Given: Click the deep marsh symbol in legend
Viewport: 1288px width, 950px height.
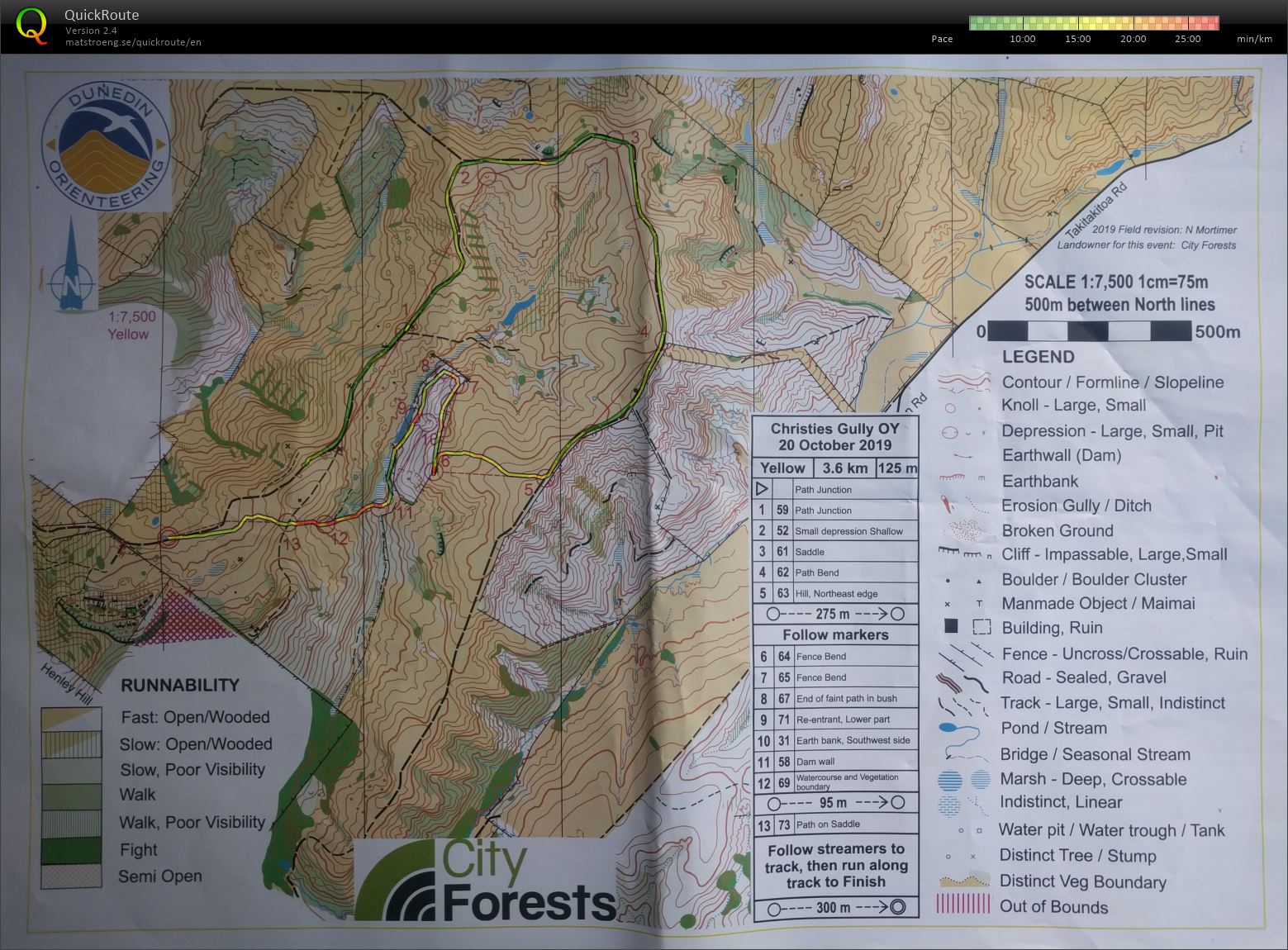Looking at the screenshot, I should pos(949,779).
